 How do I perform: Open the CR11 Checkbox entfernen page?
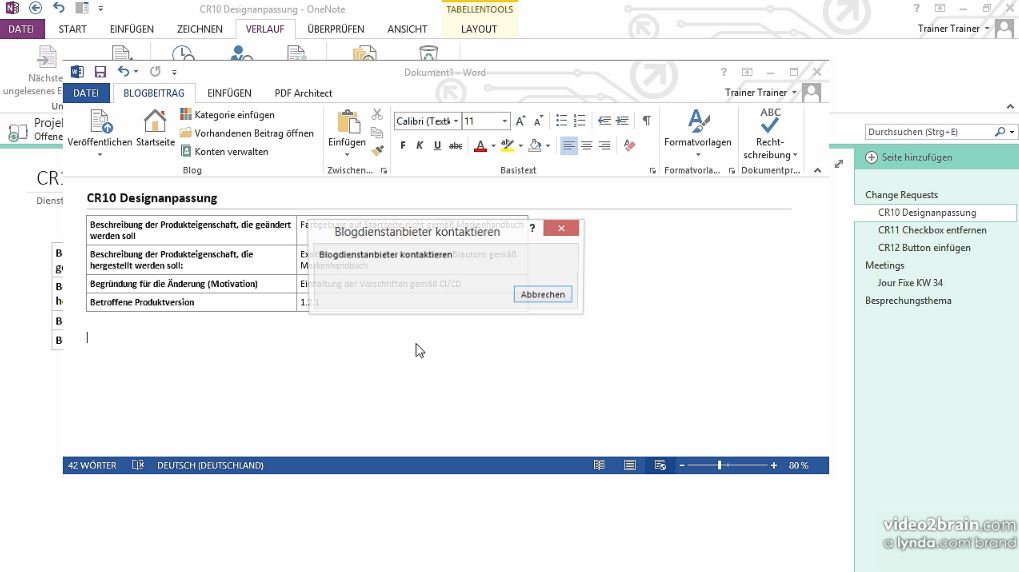pyautogui.click(x=932, y=230)
